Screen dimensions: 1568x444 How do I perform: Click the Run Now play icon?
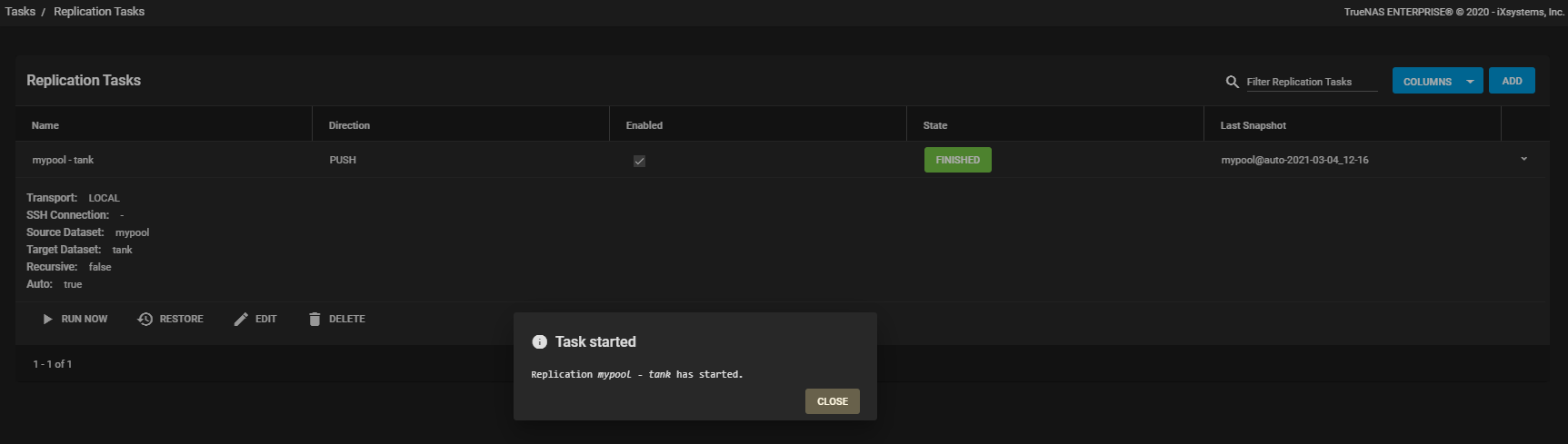[48, 320]
